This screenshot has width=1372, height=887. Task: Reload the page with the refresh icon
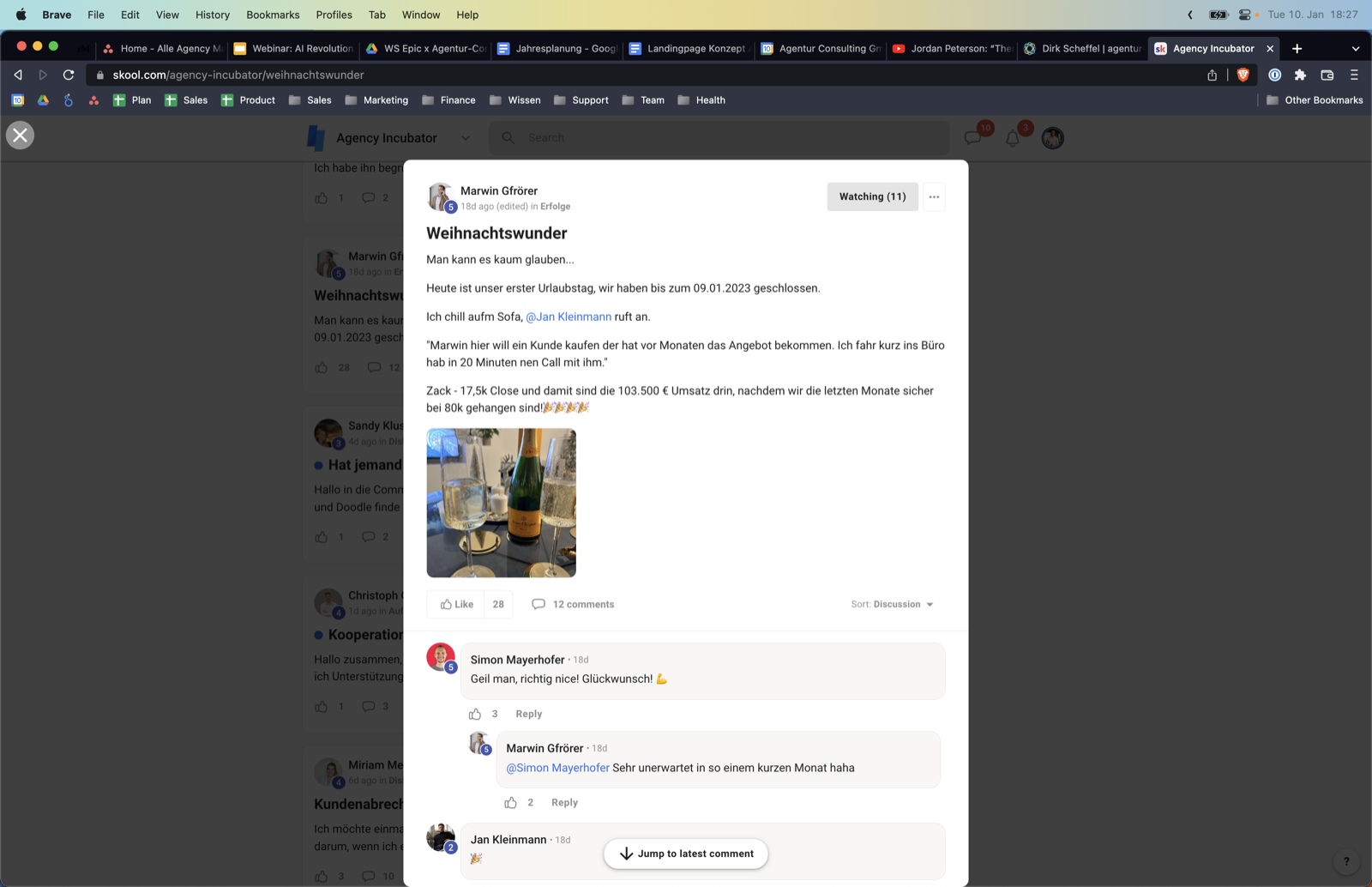pyautogui.click(x=69, y=75)
